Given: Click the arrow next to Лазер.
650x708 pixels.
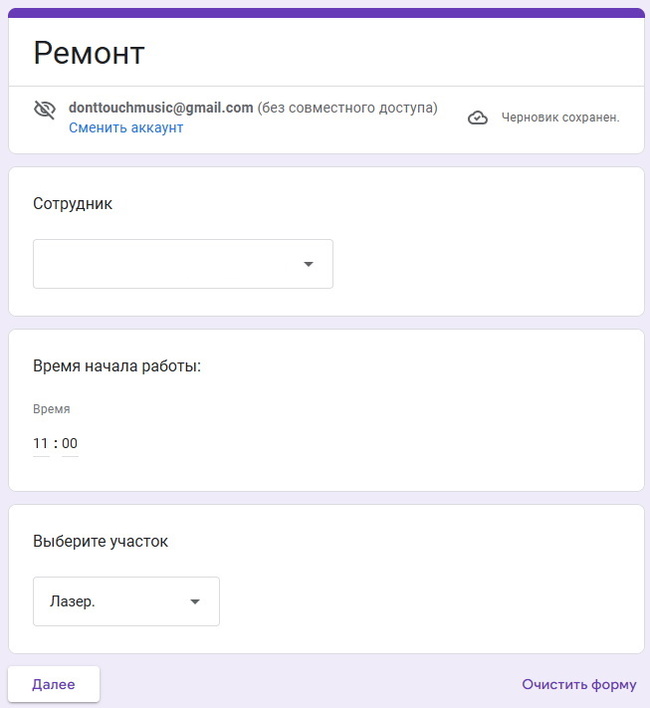Looking at the screenshot, I should point(195,602).
